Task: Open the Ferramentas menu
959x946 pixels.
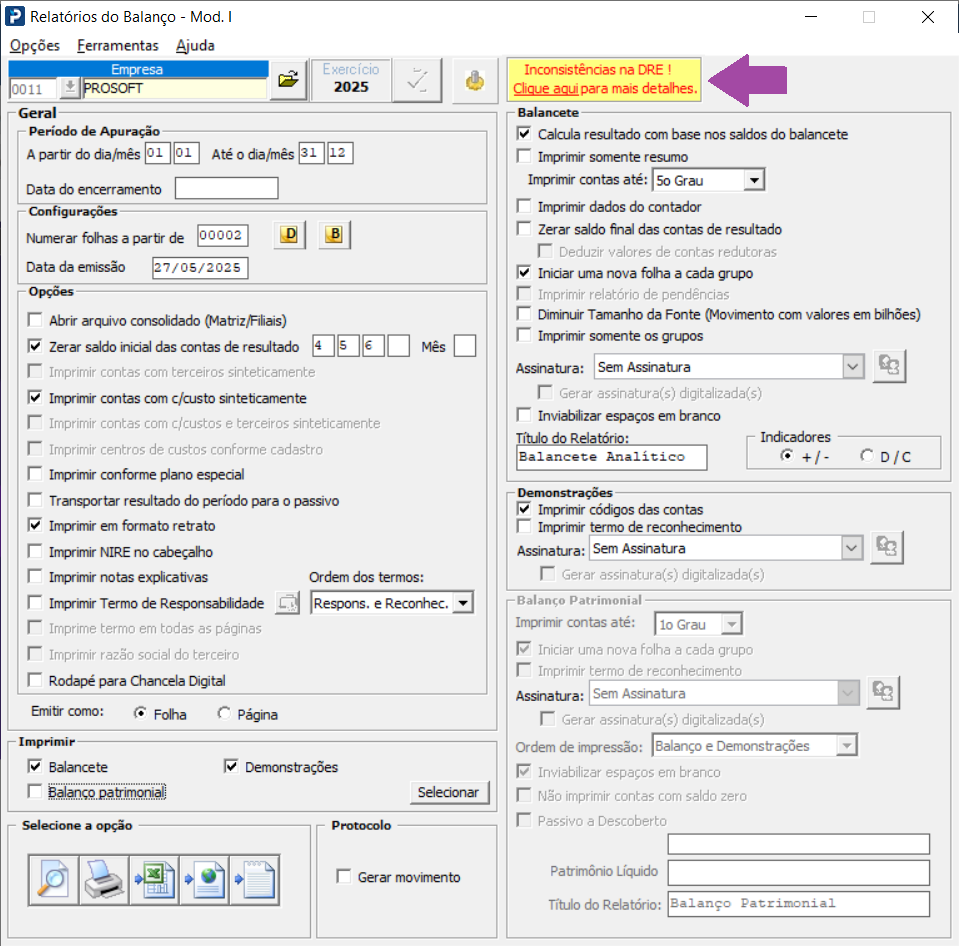Action: (117, 45)
